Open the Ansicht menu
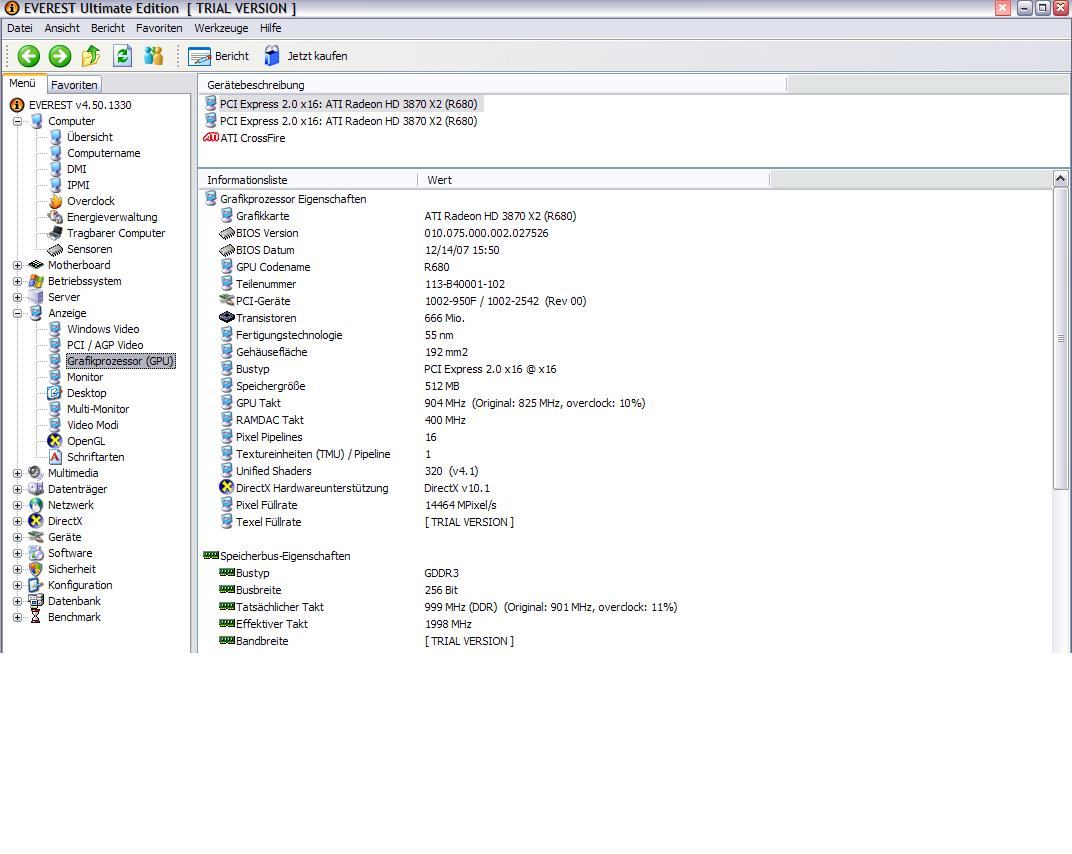The height and width of the screenshot is (854, 1072). (x=62, y=28)
